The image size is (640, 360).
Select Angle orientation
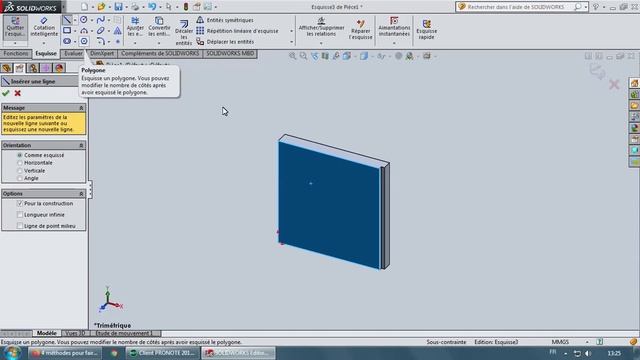click(x=20, y=178)
